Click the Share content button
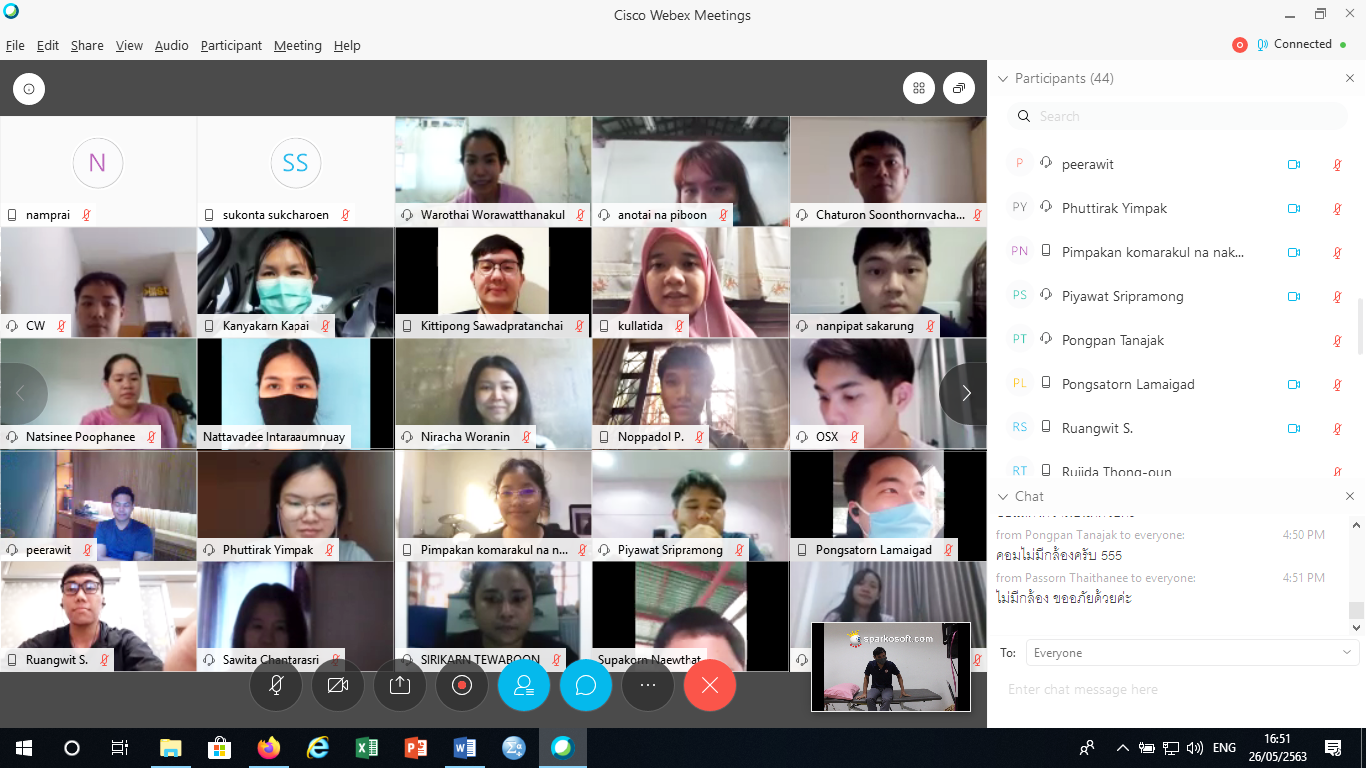The image size is (1366, 768). point(400,685)
